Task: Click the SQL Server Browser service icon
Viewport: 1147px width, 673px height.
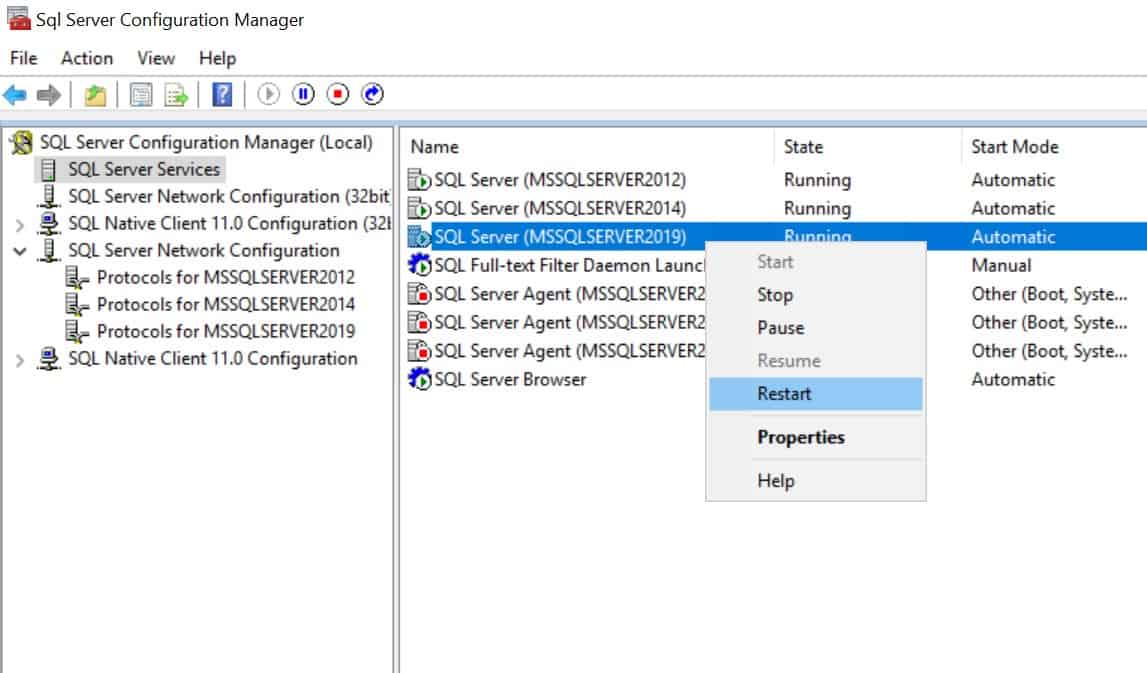Action: pyautogui.click(x=419, y=379)
